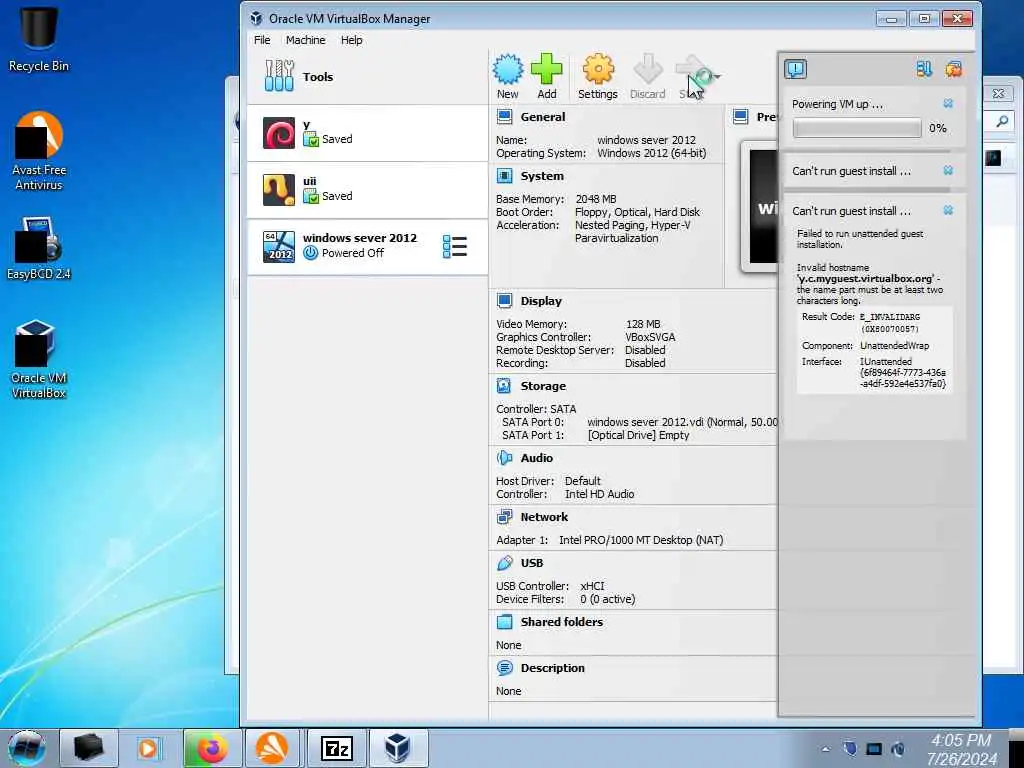Image resolution: width=1024 pixels, height=768 pixels.
Task: Click the Network adapters icon
Action: pyautogui.click(x=504, y=517)
